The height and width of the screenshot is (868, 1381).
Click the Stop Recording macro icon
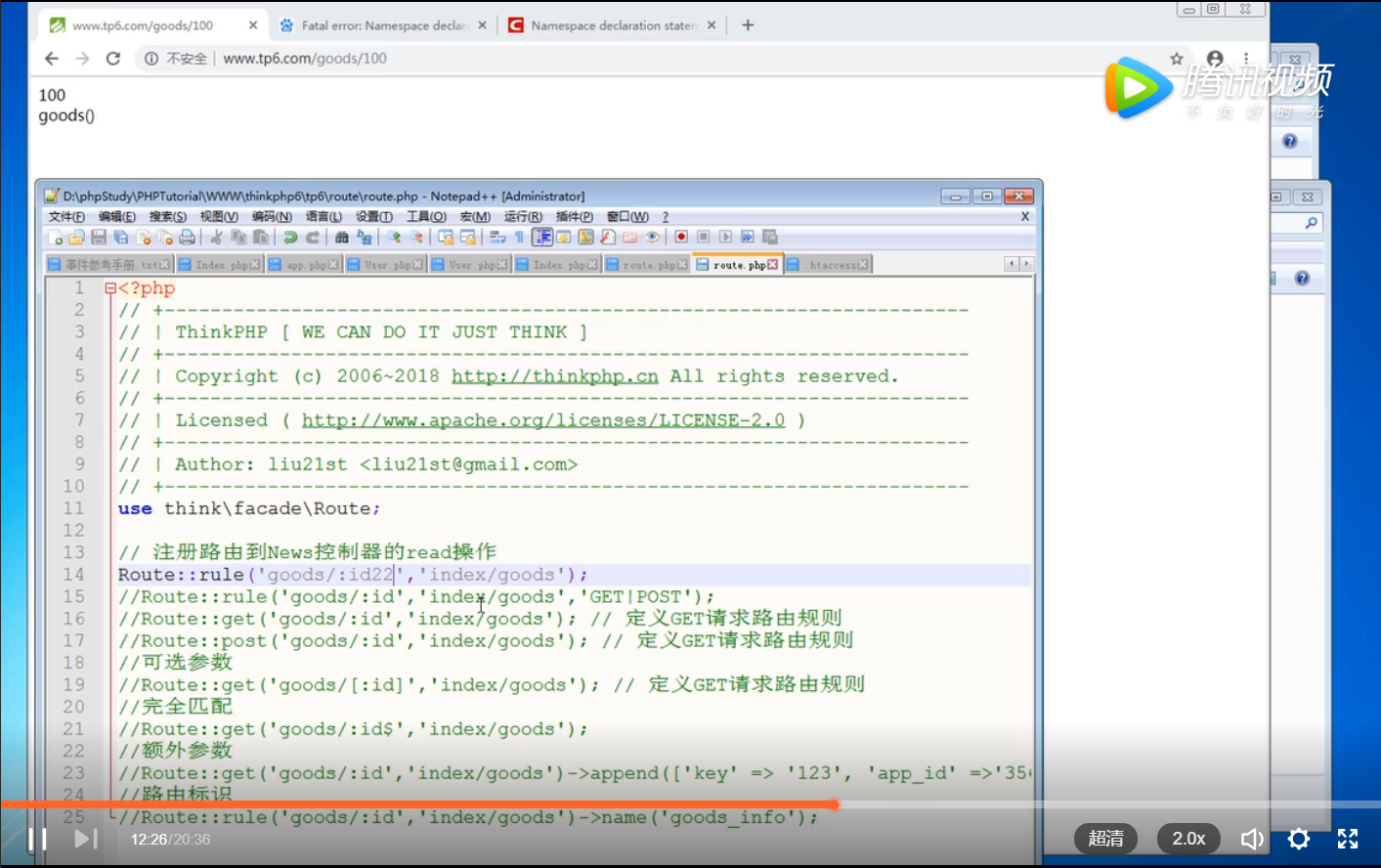point(704,237)
